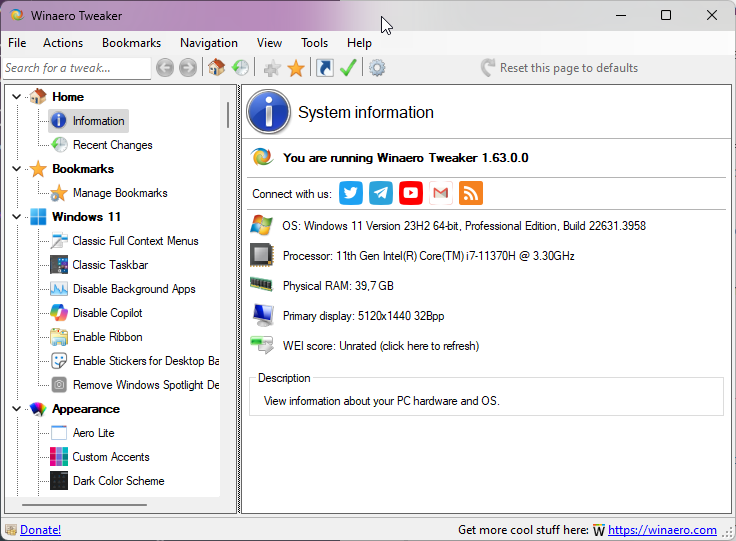Open bookmarks with the gold star icon

point(296,68)
